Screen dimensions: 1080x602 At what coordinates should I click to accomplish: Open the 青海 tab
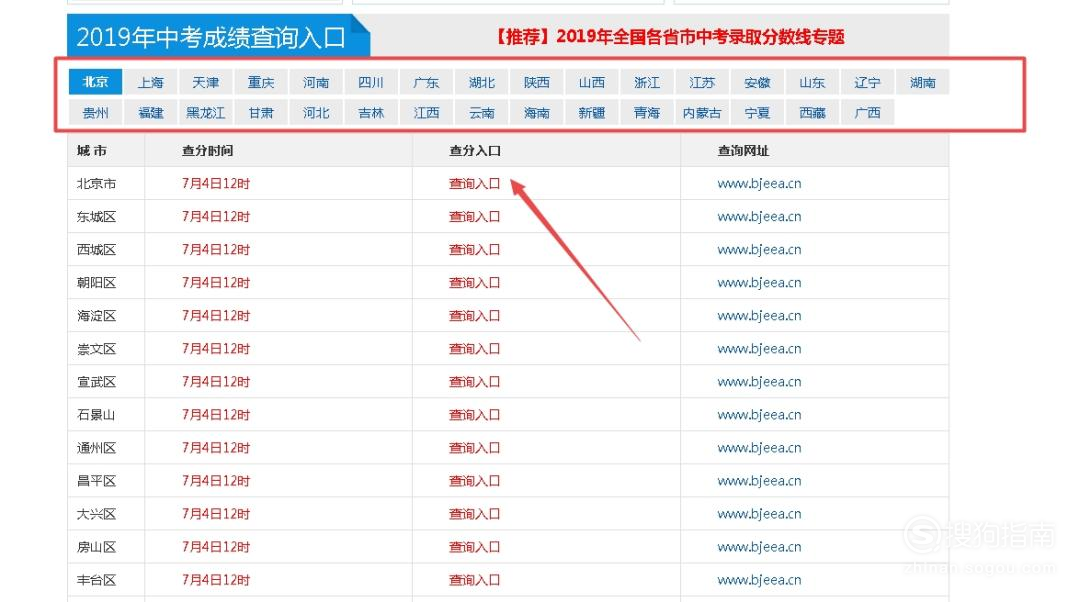tap(646, 112)
